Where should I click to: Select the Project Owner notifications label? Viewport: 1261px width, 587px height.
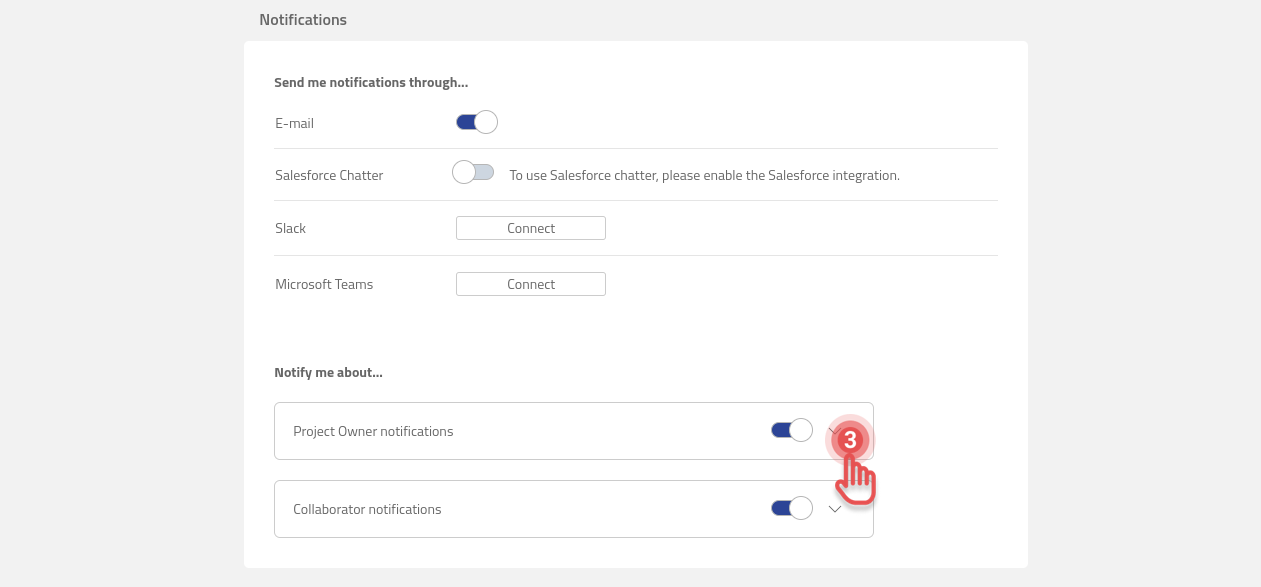pyautogui.click(x=372, y=431)
